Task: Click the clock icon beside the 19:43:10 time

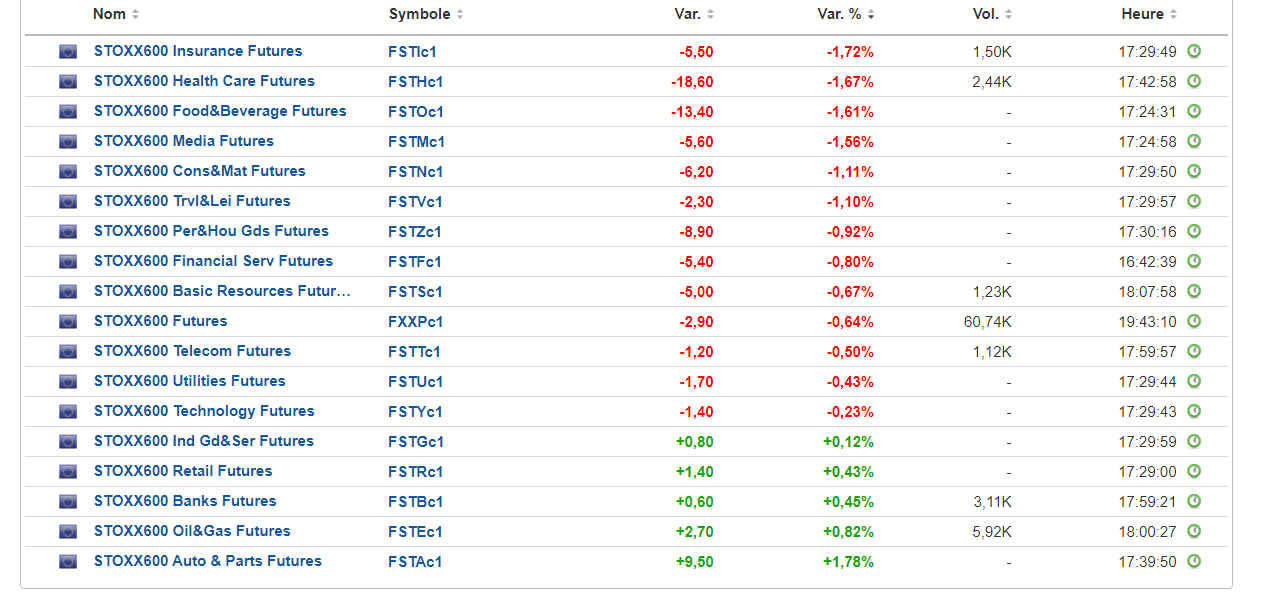Action: click(1194, 321)
